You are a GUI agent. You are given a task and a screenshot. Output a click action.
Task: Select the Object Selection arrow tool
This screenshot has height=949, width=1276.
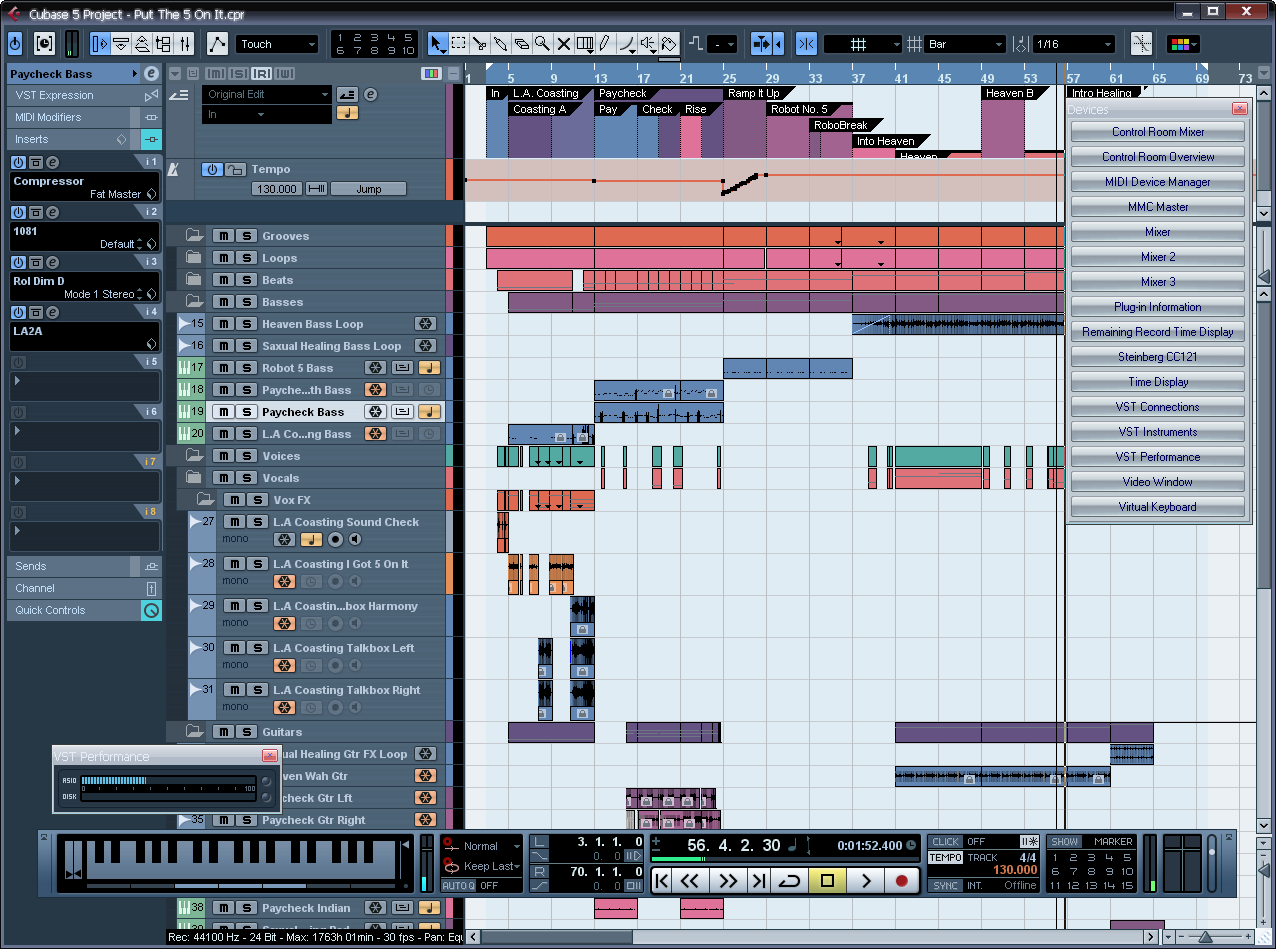pyautogui.click(x=438, y=44)
